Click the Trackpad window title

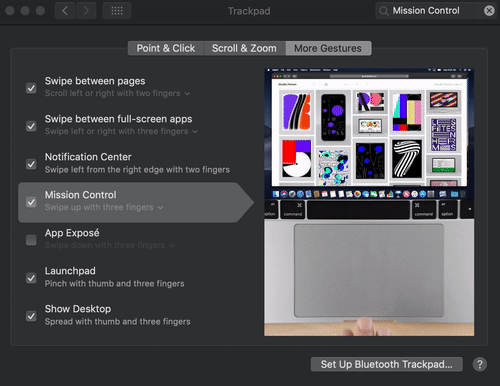249,11
